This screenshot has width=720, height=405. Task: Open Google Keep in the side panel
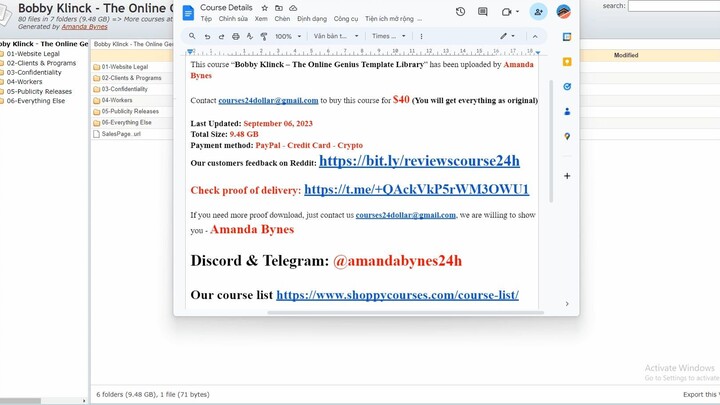pos(567,61)
